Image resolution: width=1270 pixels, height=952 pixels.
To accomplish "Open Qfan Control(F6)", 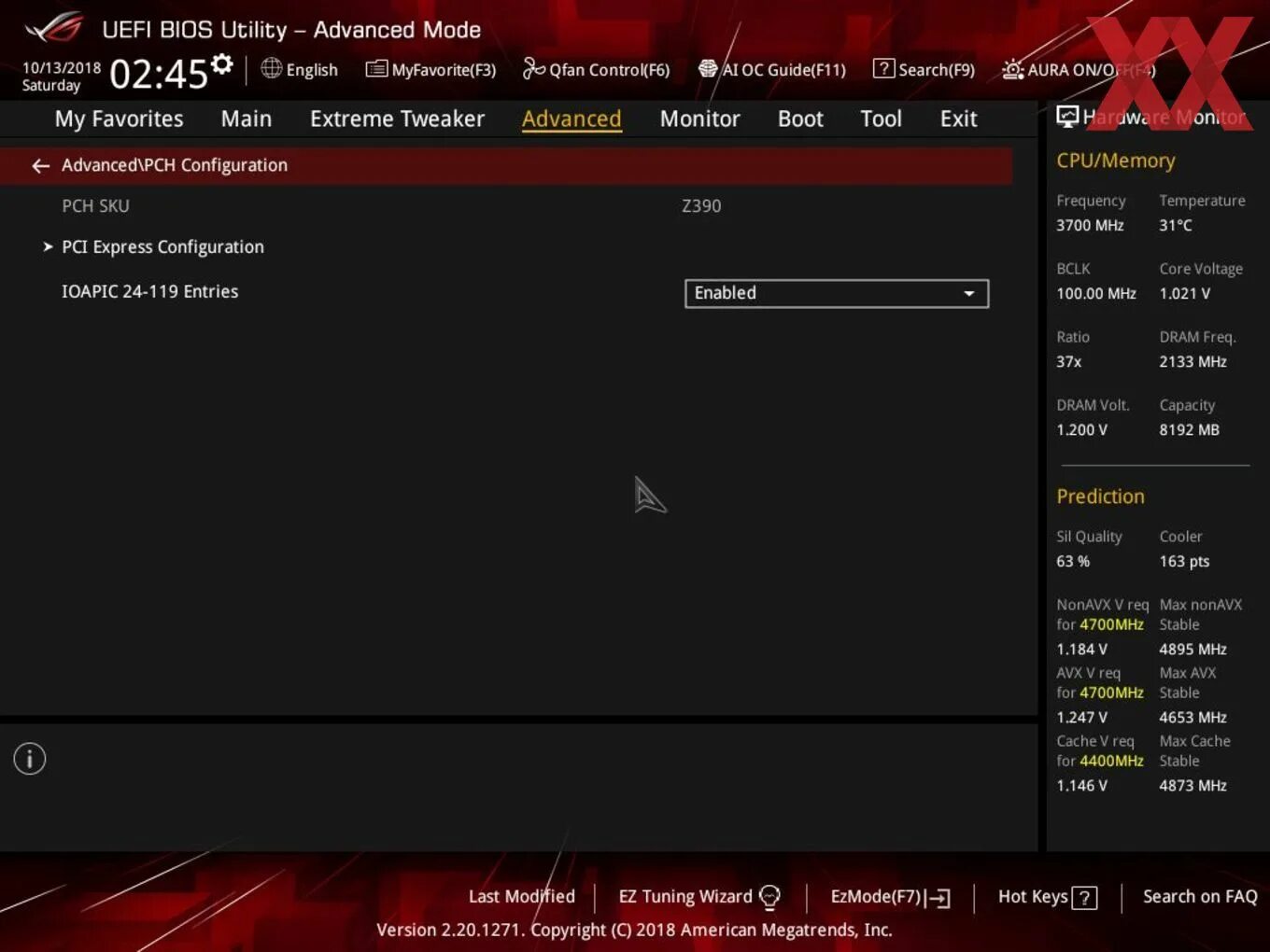I will tap(596, 69).
